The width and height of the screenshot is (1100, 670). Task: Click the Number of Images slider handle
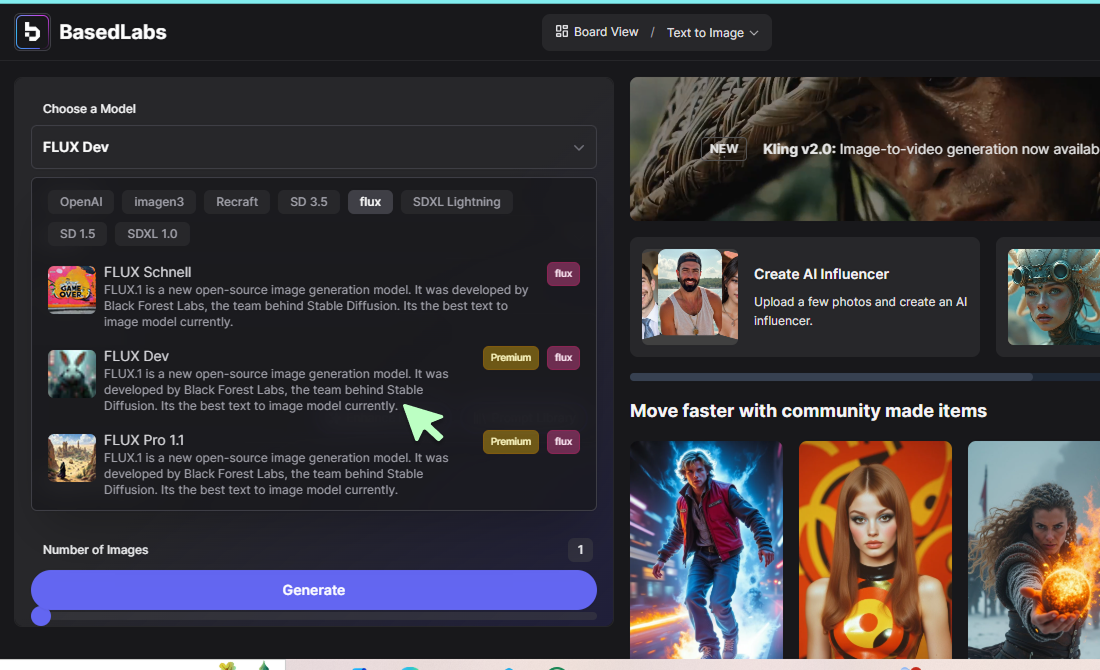(x=41, y=616)
